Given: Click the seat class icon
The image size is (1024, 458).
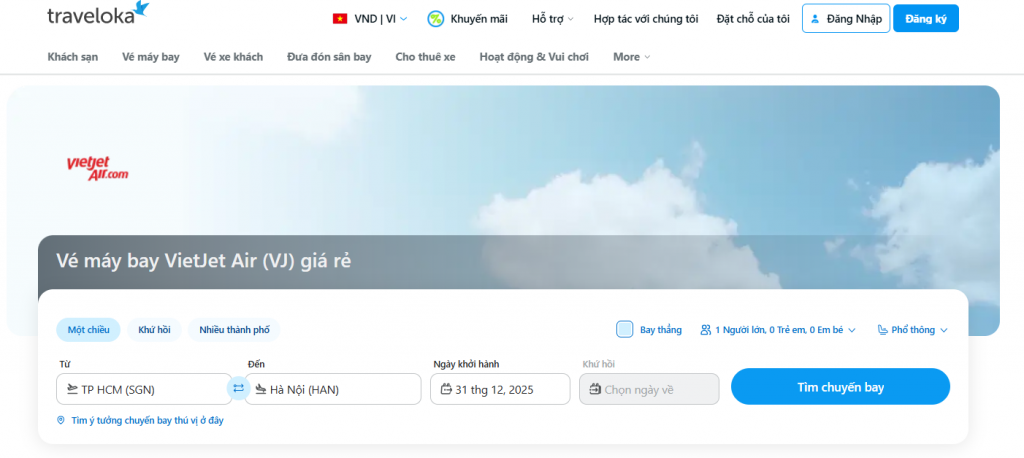Looking at the screenshot, I should (883, 330).
